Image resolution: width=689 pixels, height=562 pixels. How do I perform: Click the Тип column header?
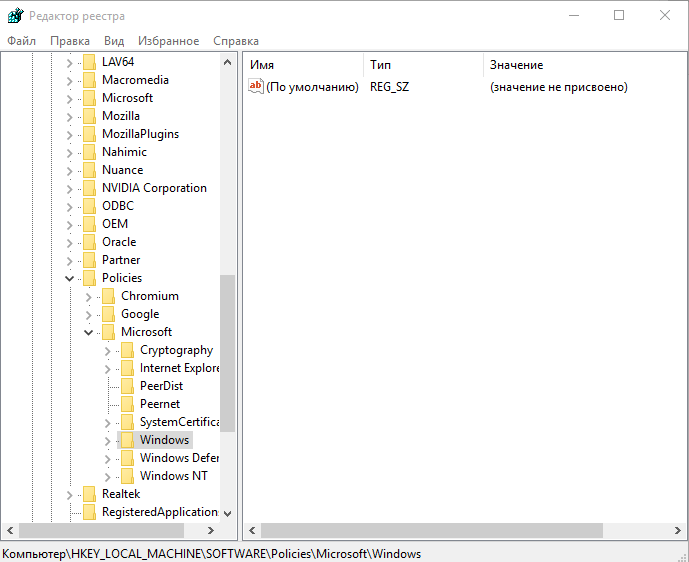pyautogui.click(x=420, y=65)
